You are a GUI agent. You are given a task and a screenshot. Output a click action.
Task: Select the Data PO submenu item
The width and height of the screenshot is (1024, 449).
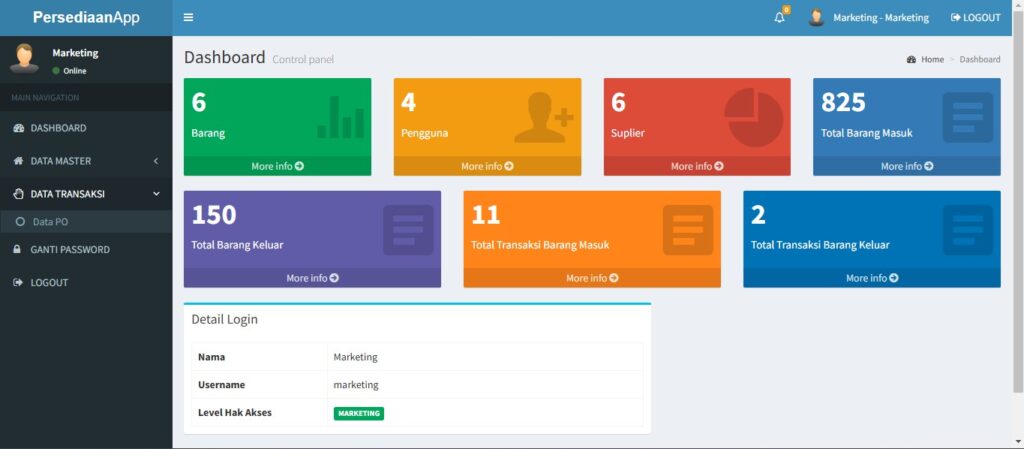pos(86,222)
